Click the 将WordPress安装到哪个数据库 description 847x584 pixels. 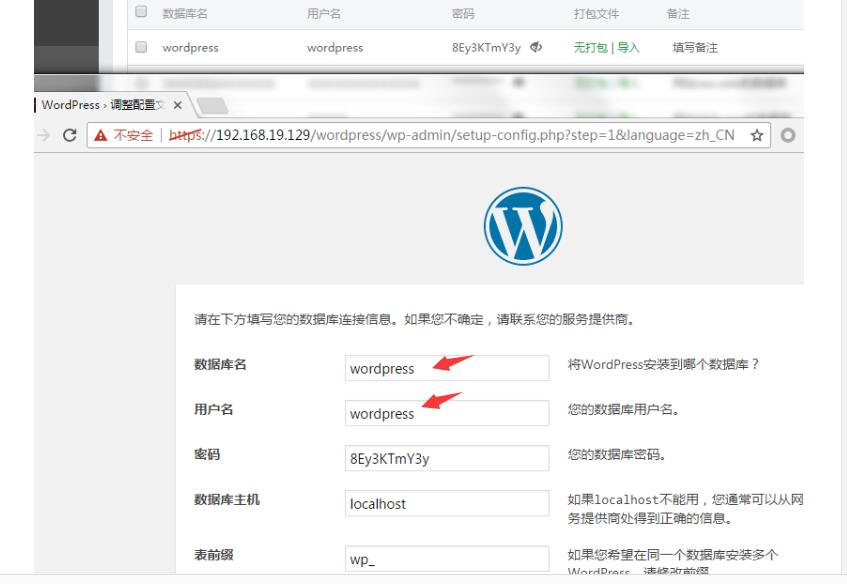[663, 364]
